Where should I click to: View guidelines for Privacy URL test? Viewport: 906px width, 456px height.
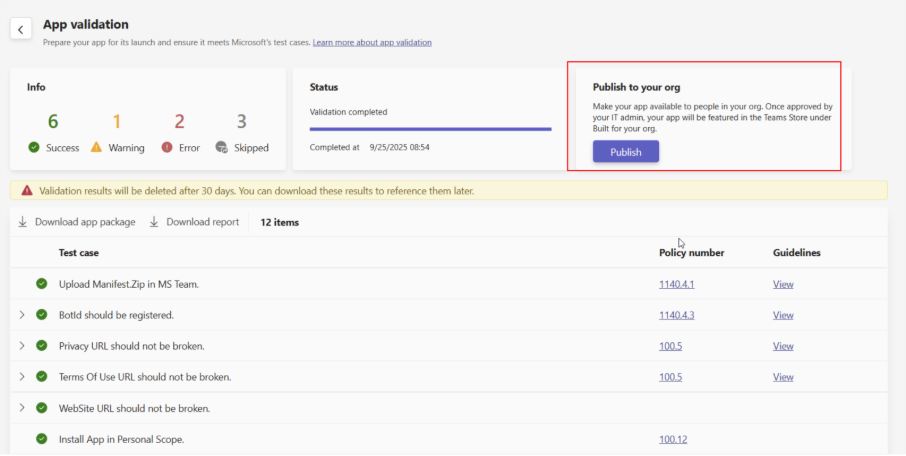(x=783, y=346)
